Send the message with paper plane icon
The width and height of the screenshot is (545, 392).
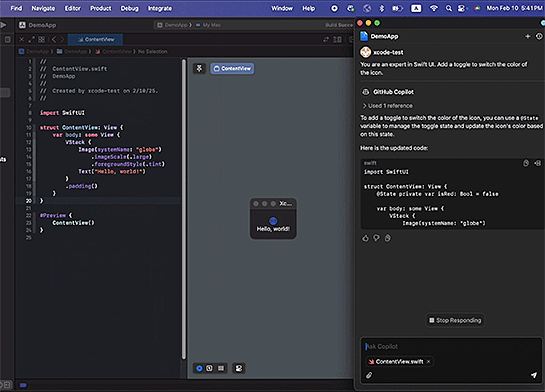[x=534, y=375]
